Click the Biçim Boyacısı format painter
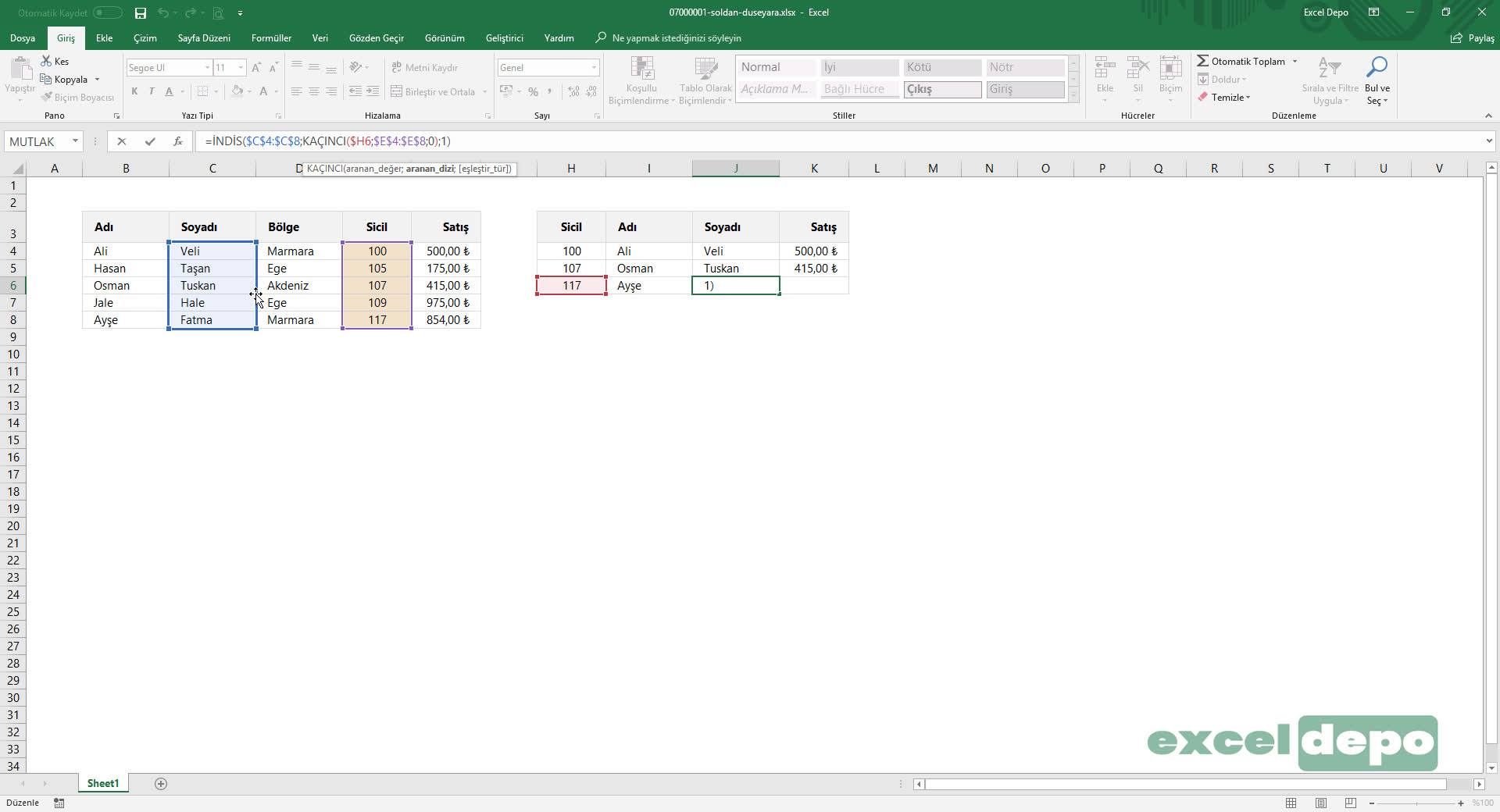Screen dimensions: 1500x812 pyautogui.click(x=78, y=97)
